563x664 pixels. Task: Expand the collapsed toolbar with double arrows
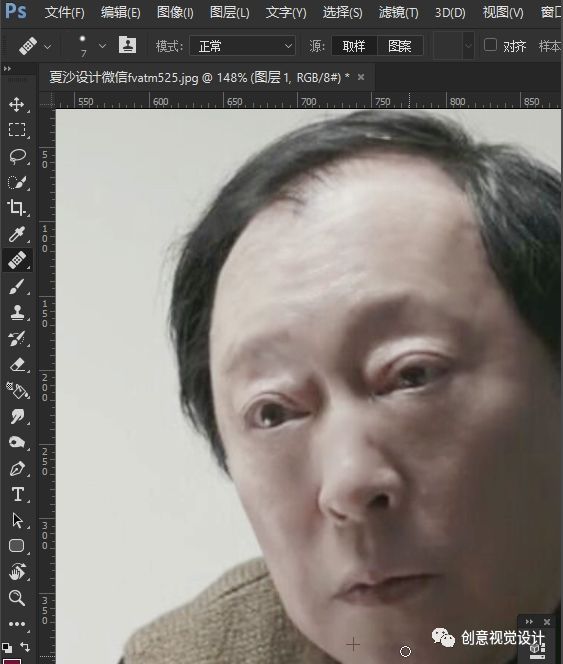click(x=7, y=69)
